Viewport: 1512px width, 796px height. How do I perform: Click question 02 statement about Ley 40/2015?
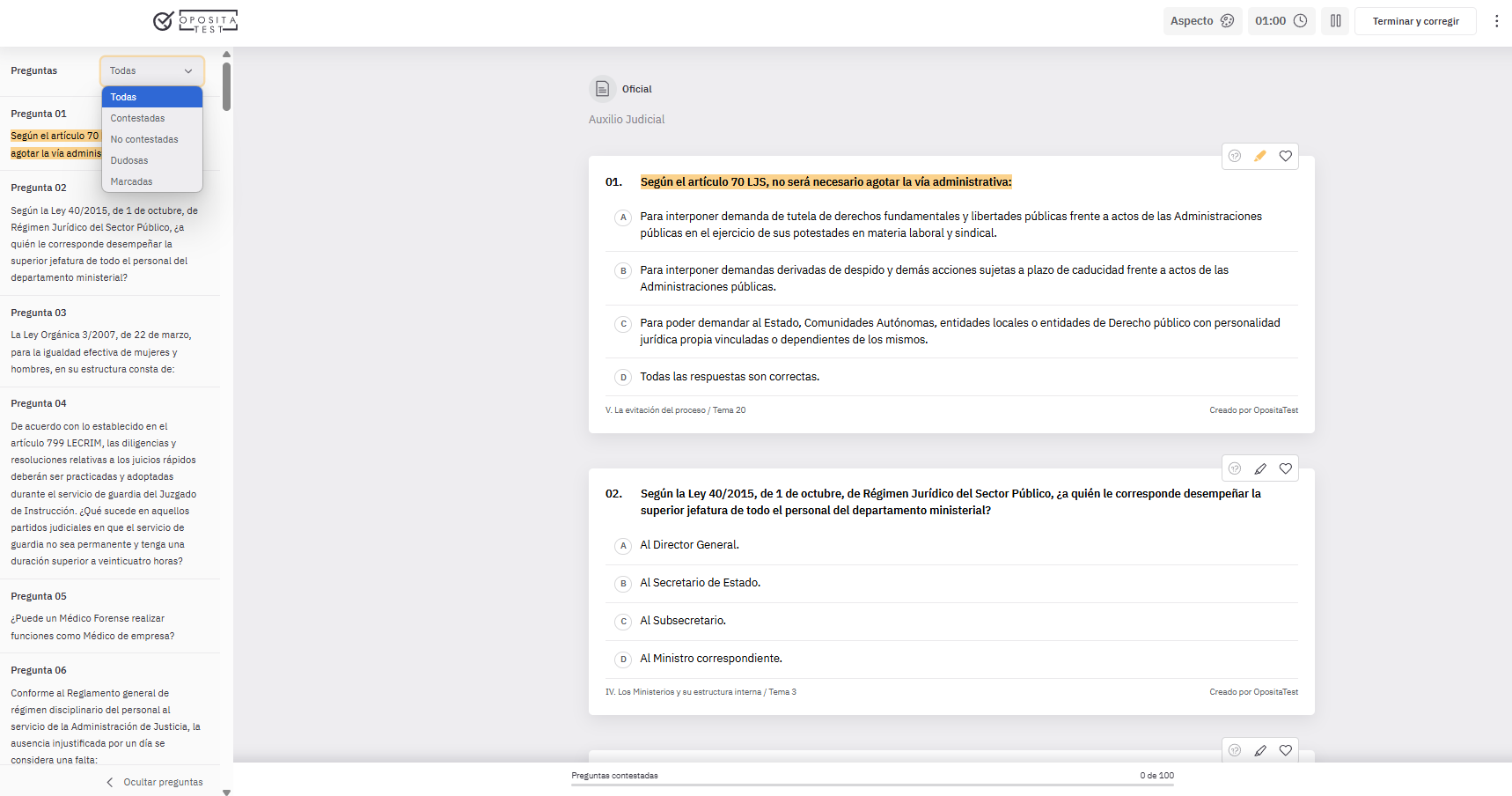click(951, 502)
